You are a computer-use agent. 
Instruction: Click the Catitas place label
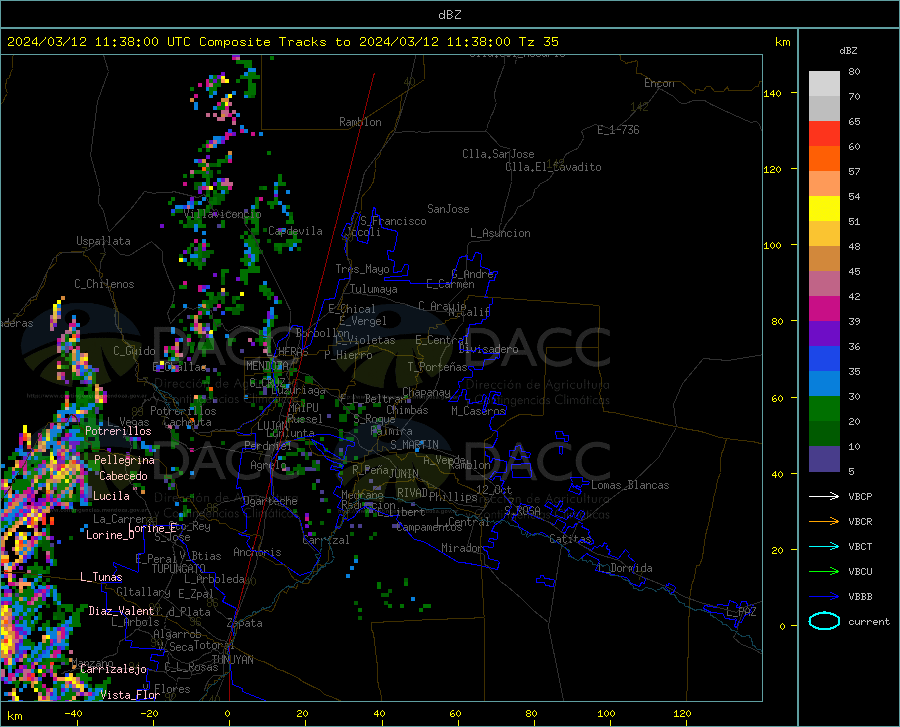[571, 539]
